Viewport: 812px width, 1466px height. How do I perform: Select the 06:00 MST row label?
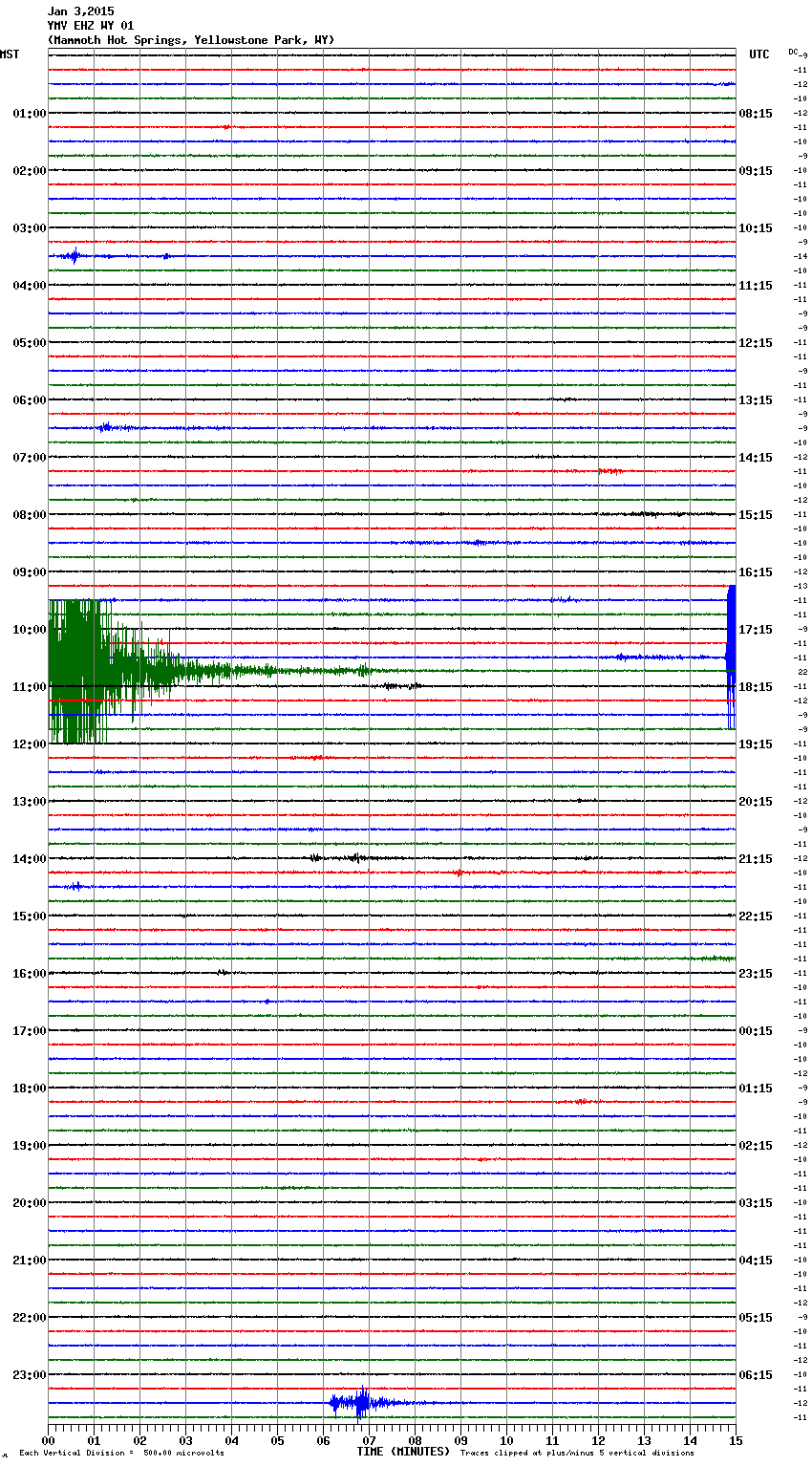coord(30,400)
